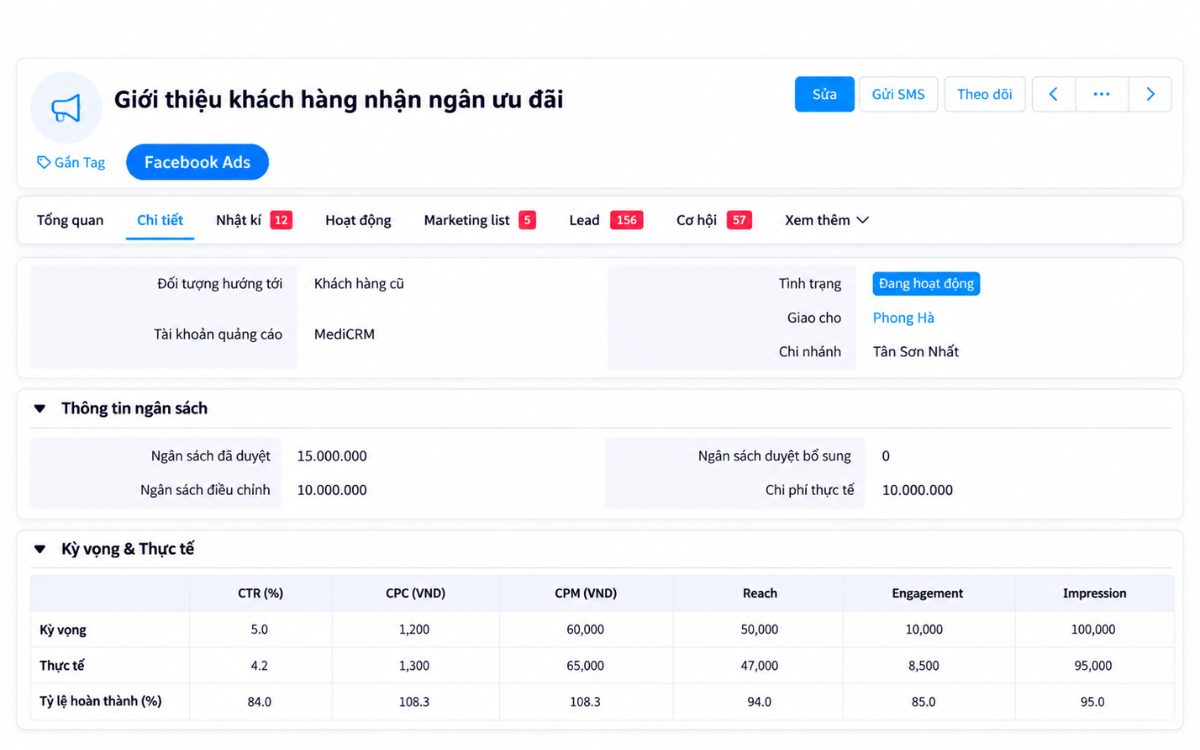Click the Đang hoạt động status badge
Screen dimensions: 1200x750
(x=926, y=284)
